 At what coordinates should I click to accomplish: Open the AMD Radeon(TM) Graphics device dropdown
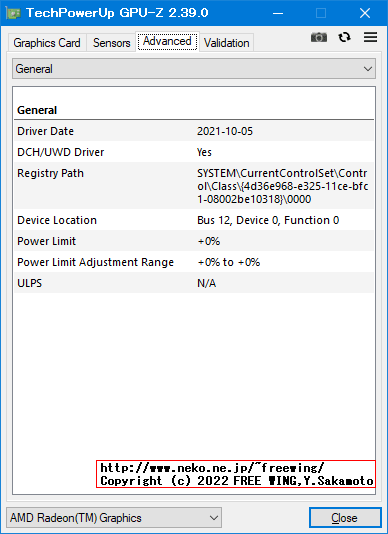(x=114, y=518)
